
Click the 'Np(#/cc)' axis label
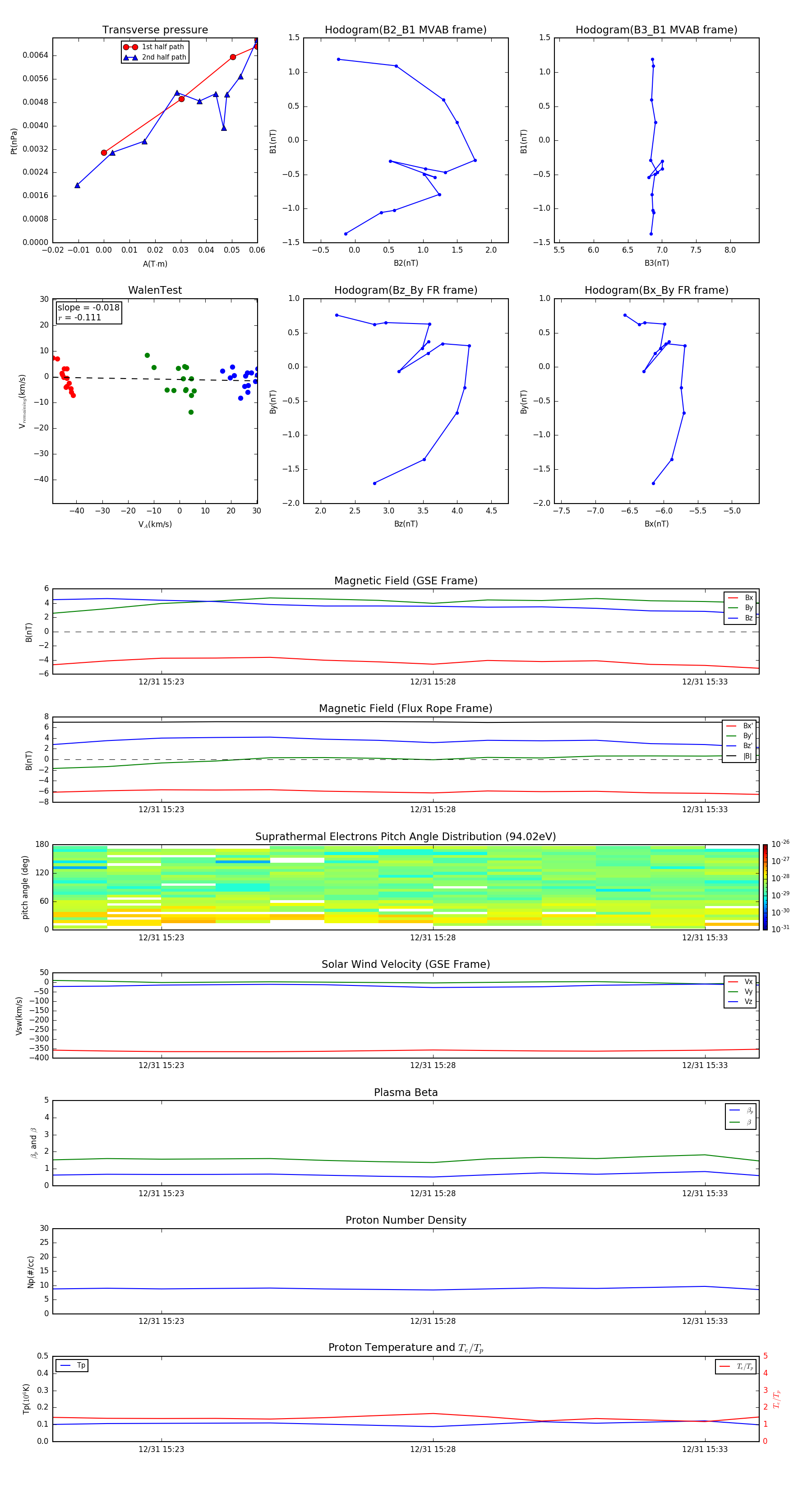coord(31,1272)
